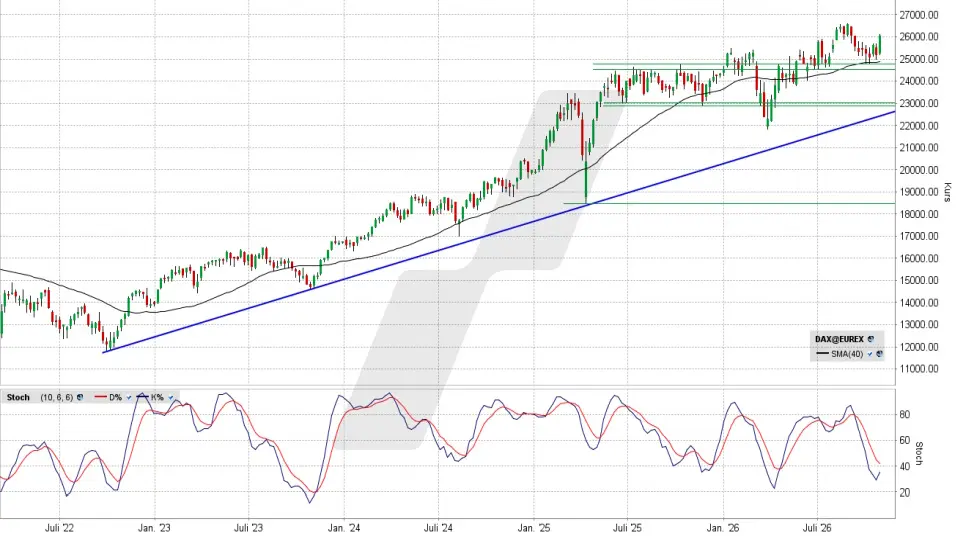Click the Jan. 23 date label

(155, 528)
